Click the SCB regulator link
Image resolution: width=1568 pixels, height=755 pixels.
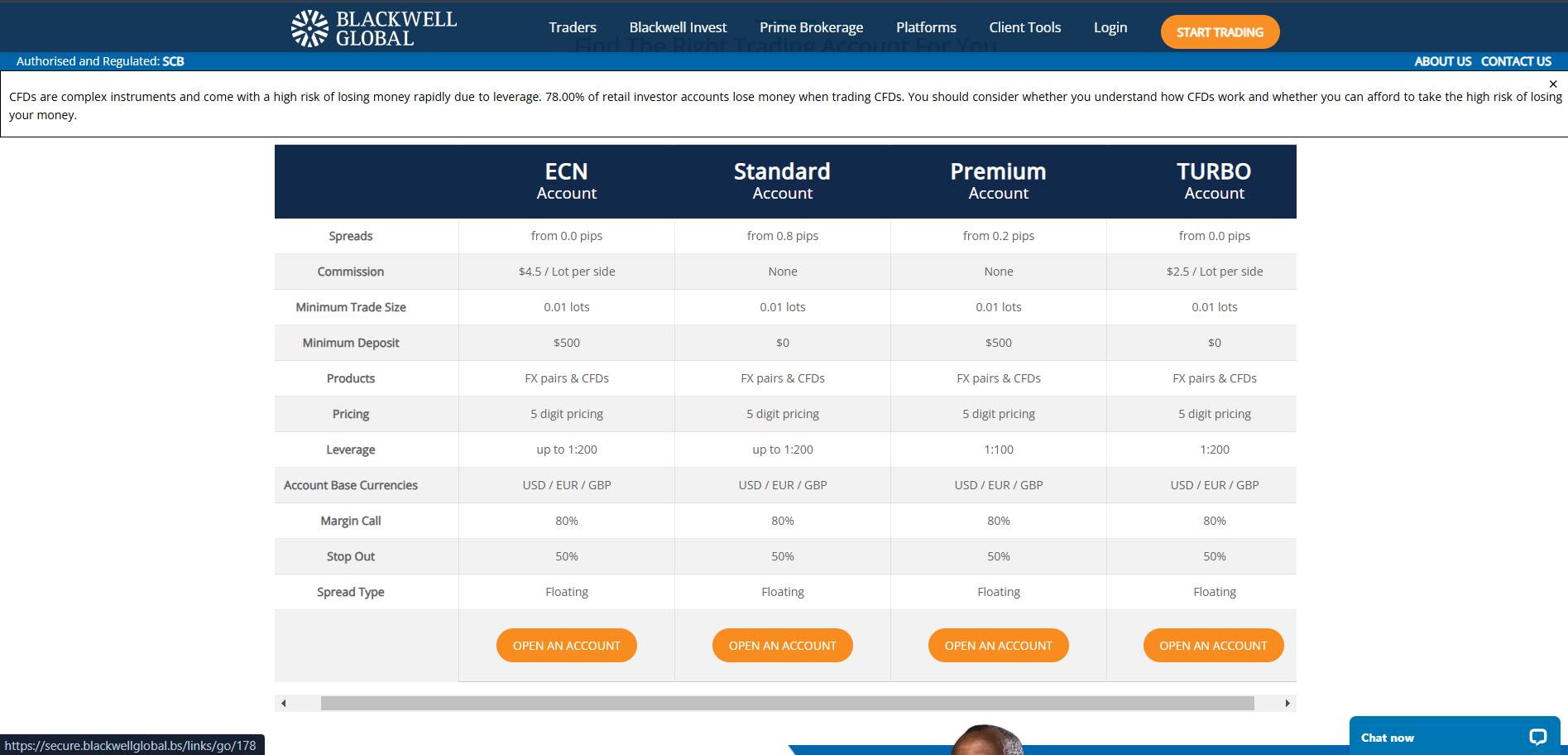coord(173,61)
